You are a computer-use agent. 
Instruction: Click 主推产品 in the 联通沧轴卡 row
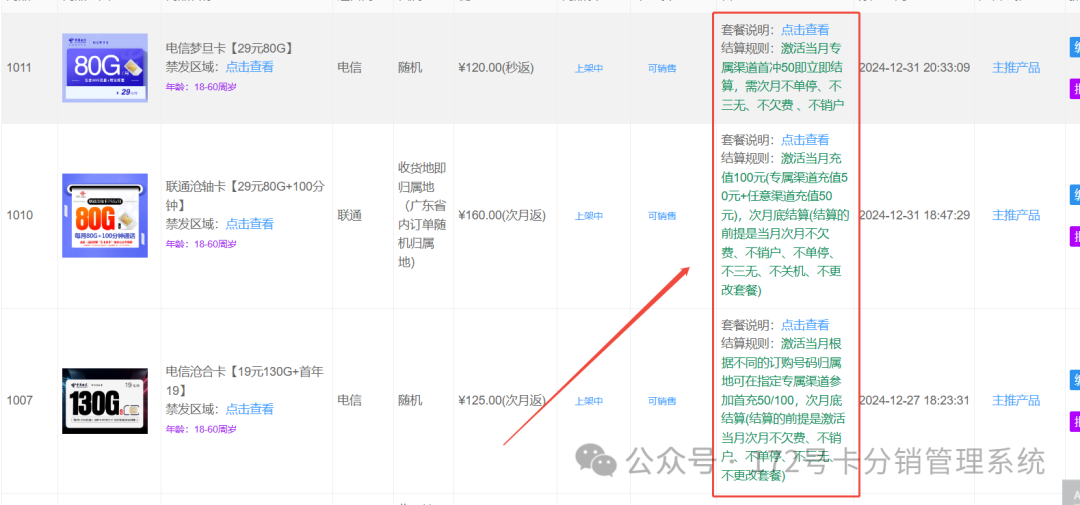pyautogui.click(x=1015, y=215)
